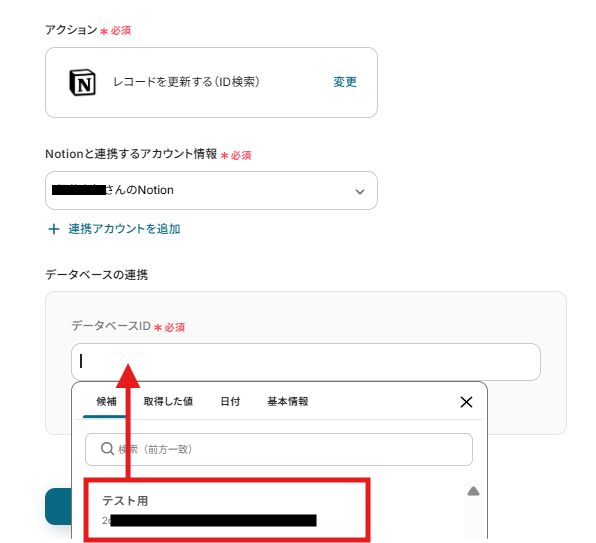Click the 検索（前方一致）search field
This screenshot has width=596, height=543.
pyautogui.click(x=279, y=449)
